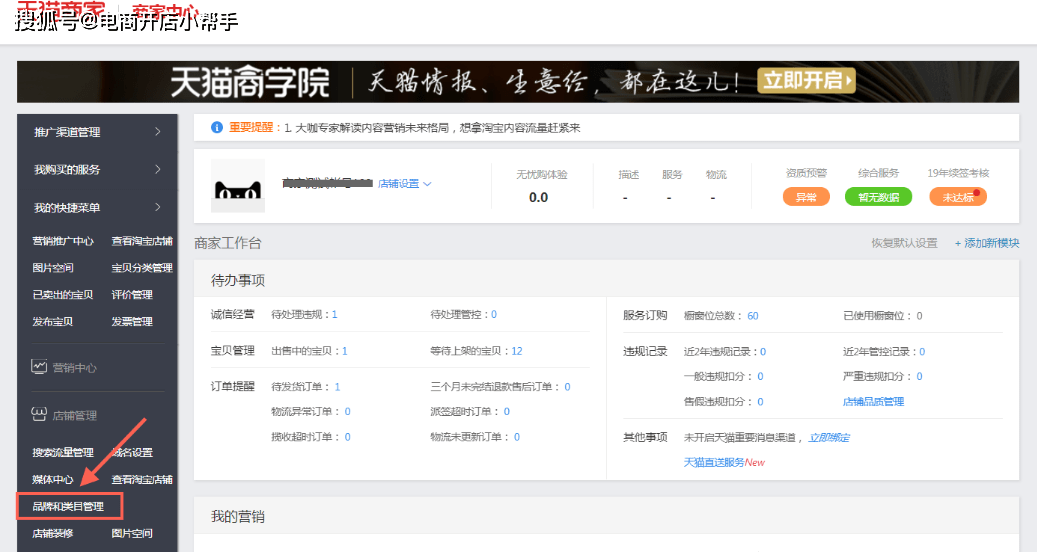Open the 待处理管控 count 0
The image size is (1037, 552).
tap(494, 315)
